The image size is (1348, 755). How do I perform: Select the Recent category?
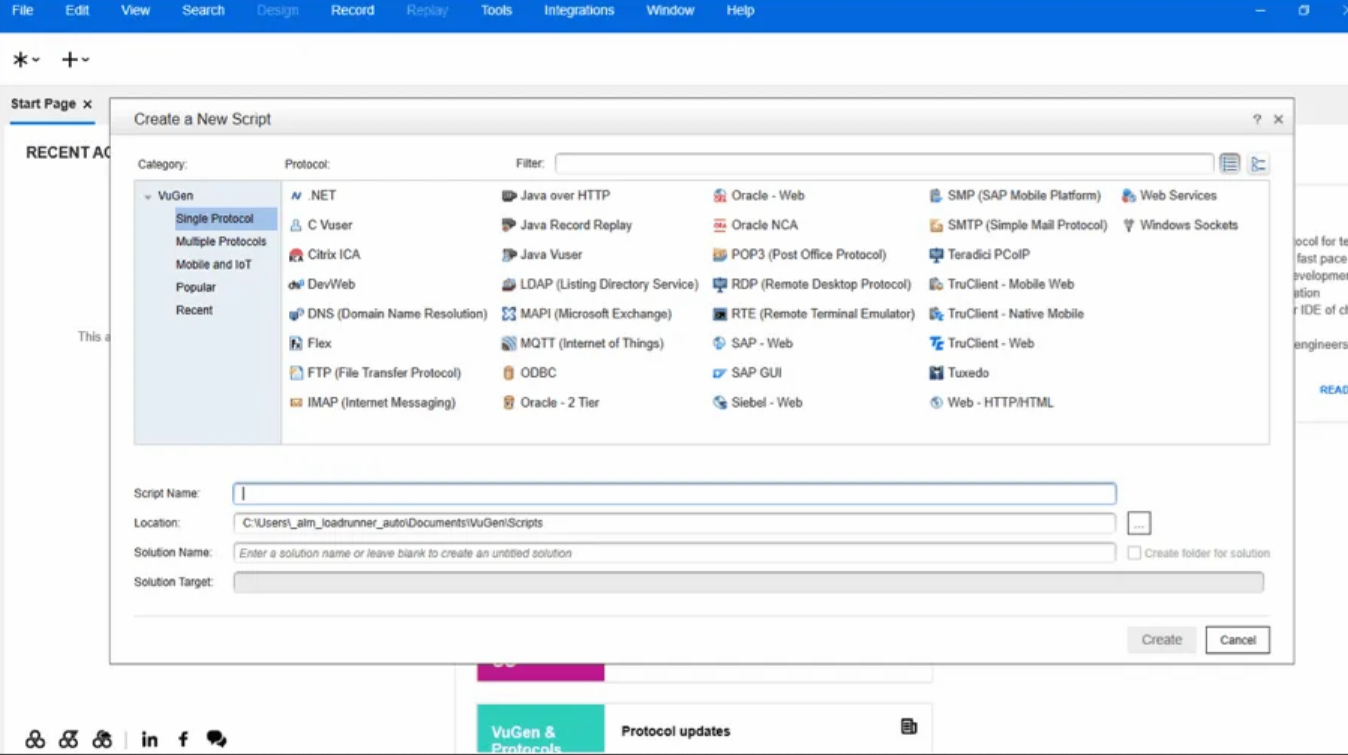pos(194,311)
